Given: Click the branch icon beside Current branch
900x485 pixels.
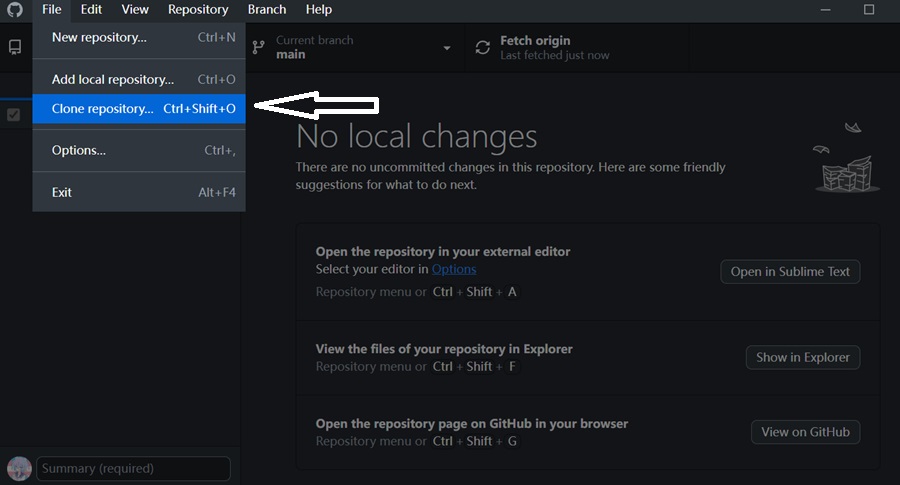Looking at the screenshot, I should click(x=258, y=47).
